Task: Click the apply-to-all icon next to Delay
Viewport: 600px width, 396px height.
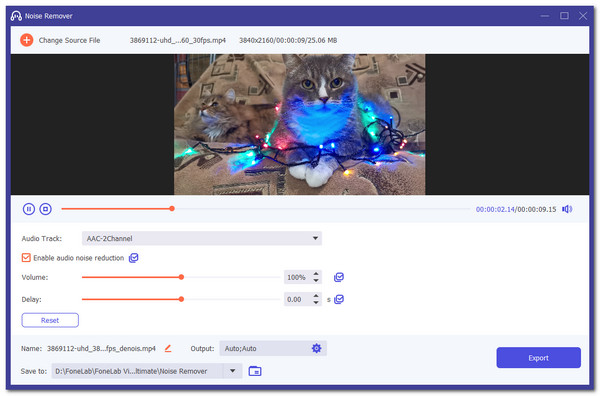Action: coord(339,299)
